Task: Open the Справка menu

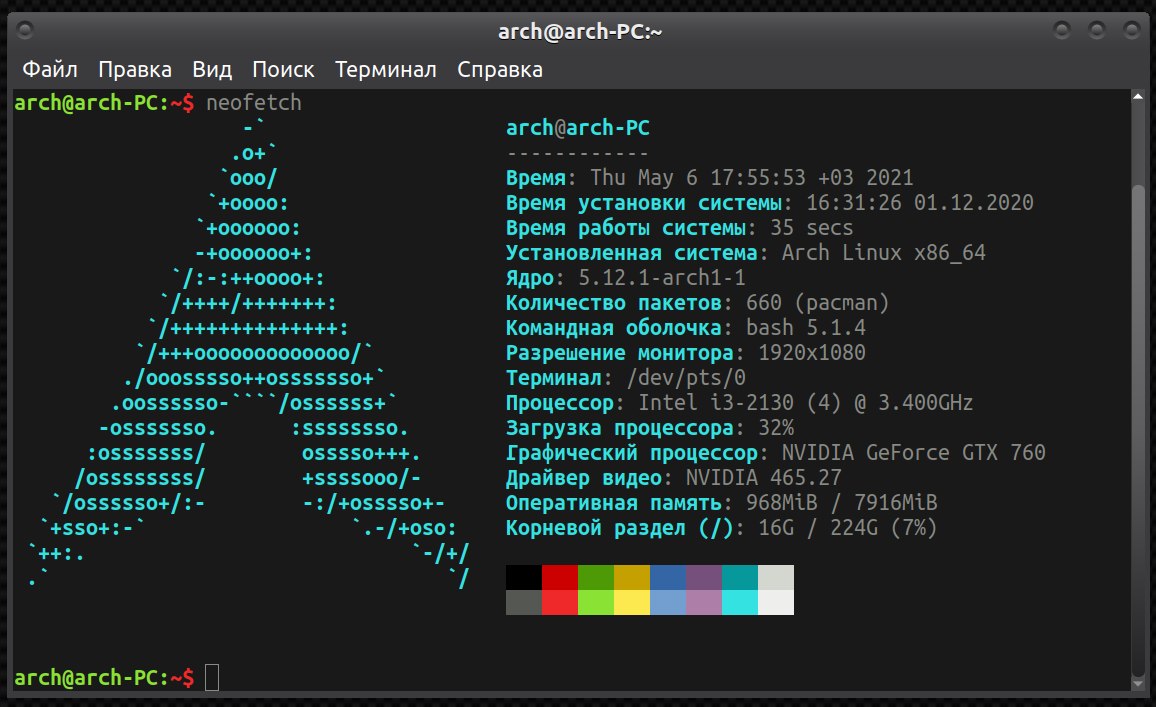Action: tap(500, 69)
